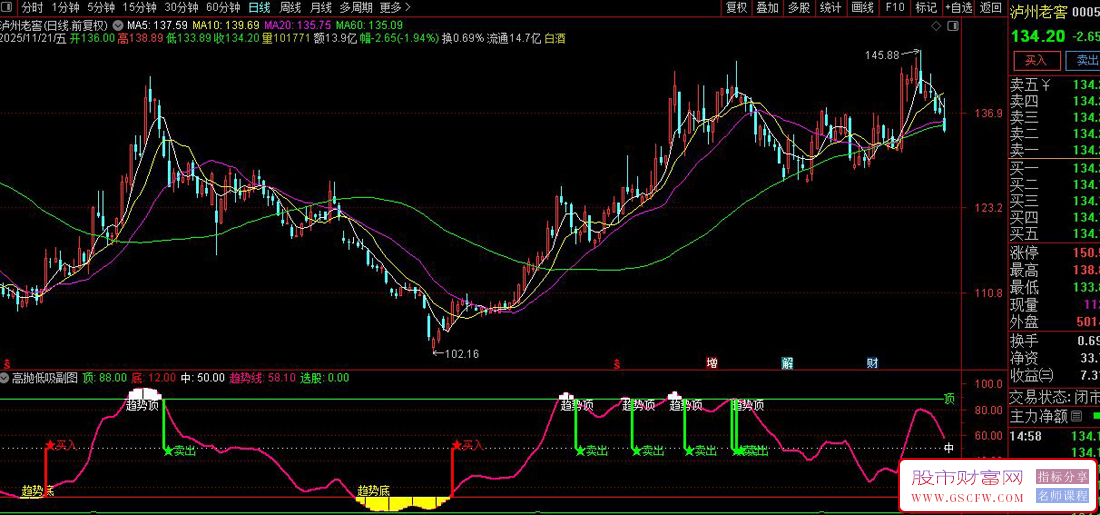The width and height of the screenshot is (1100, 515).
Task: Click the 145.88 high price annotation
Action: pos(882,55)
